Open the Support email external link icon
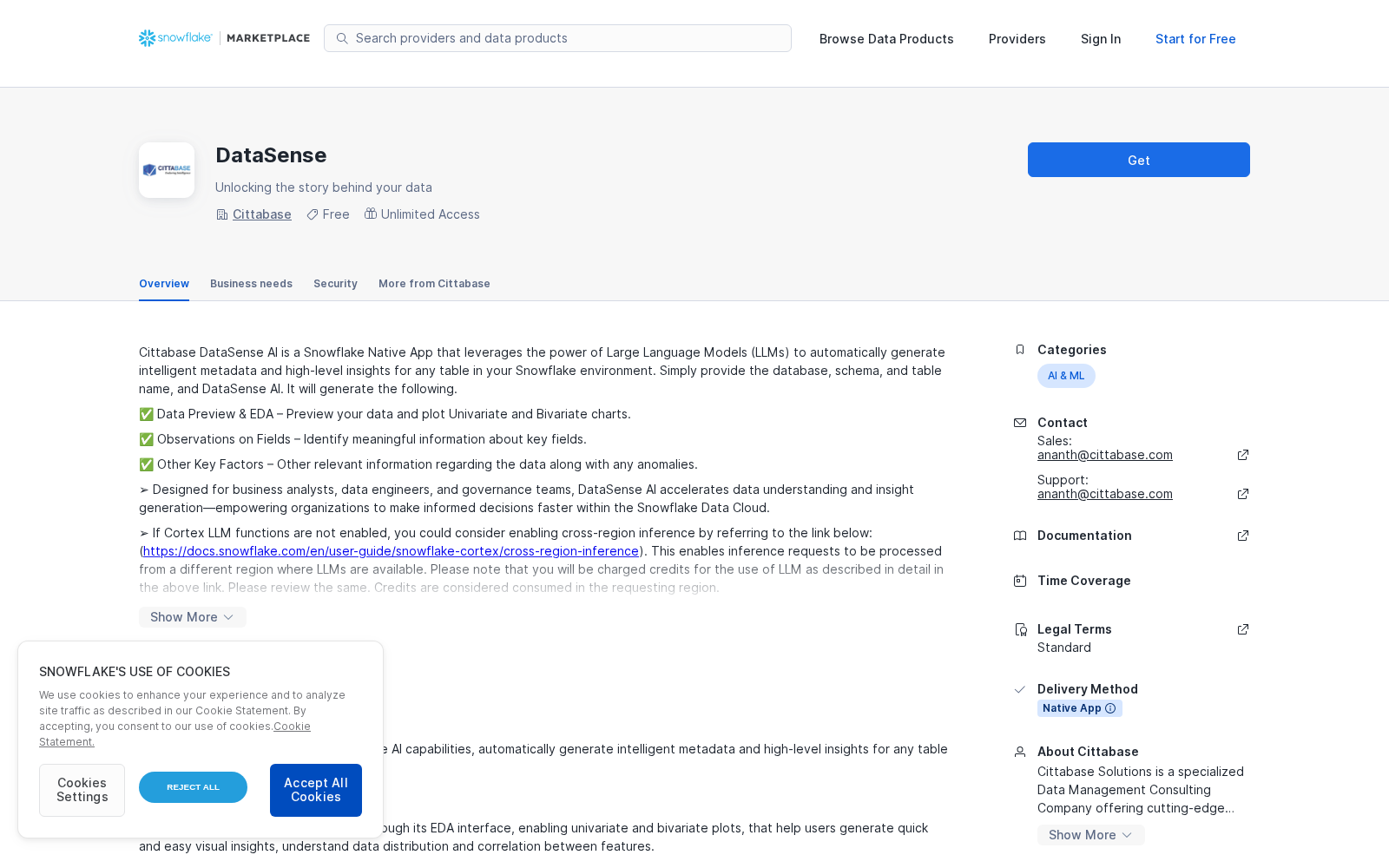The height and width of the screenshot is (868, 1389). click(x=1243, y=494)
